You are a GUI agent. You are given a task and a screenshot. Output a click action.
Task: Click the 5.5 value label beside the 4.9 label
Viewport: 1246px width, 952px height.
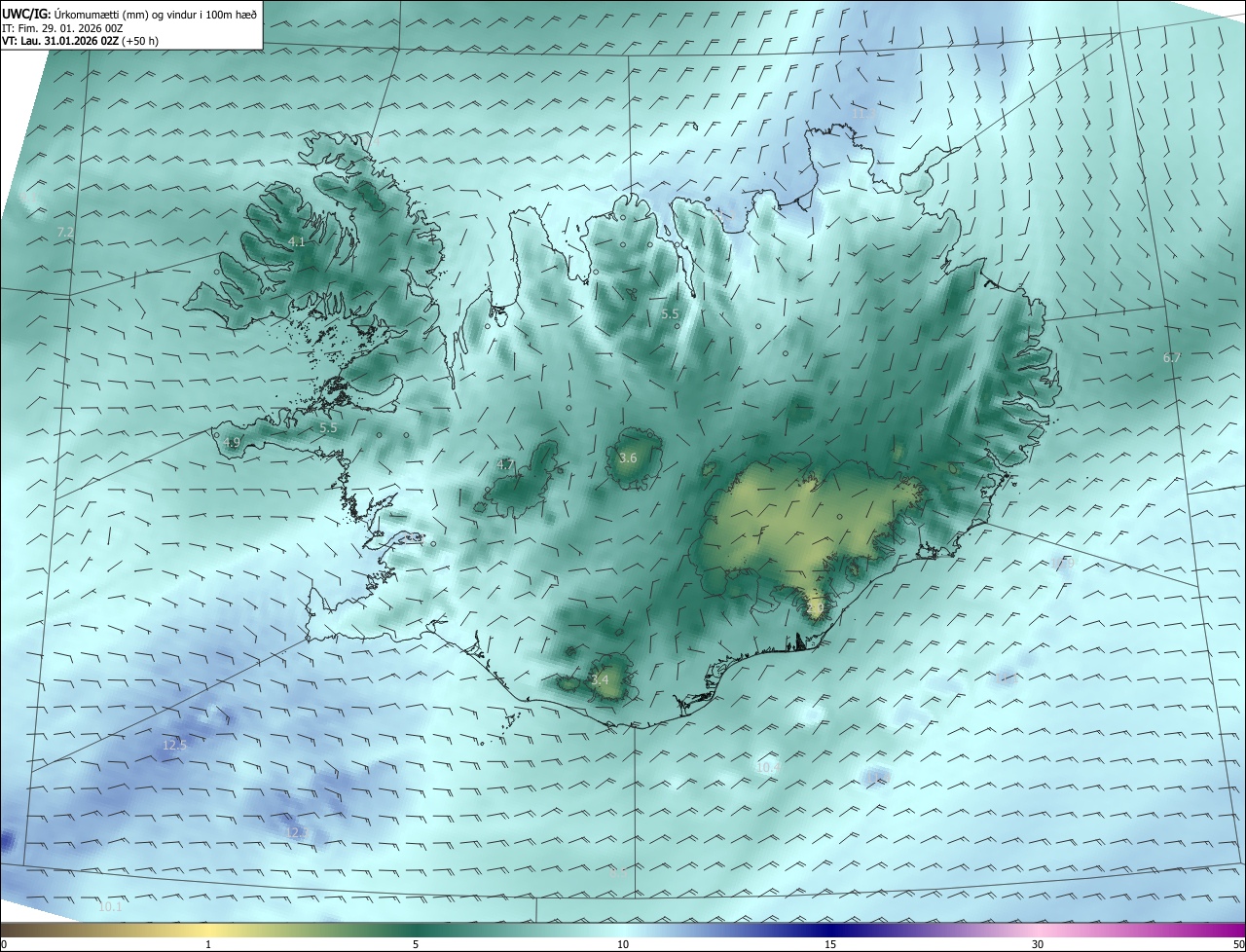click(328, 427)
